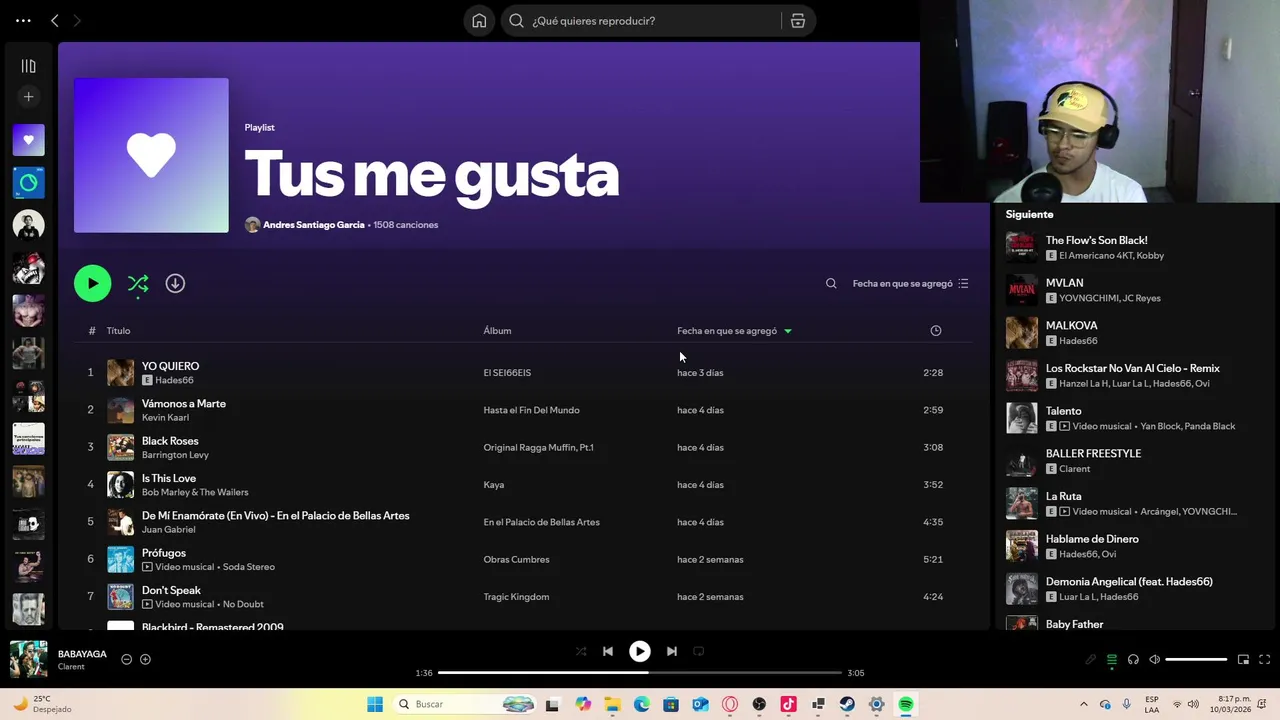Open artist Soda Stereo link
This screenshot has height=720, width=1280.
coord(249,567)
